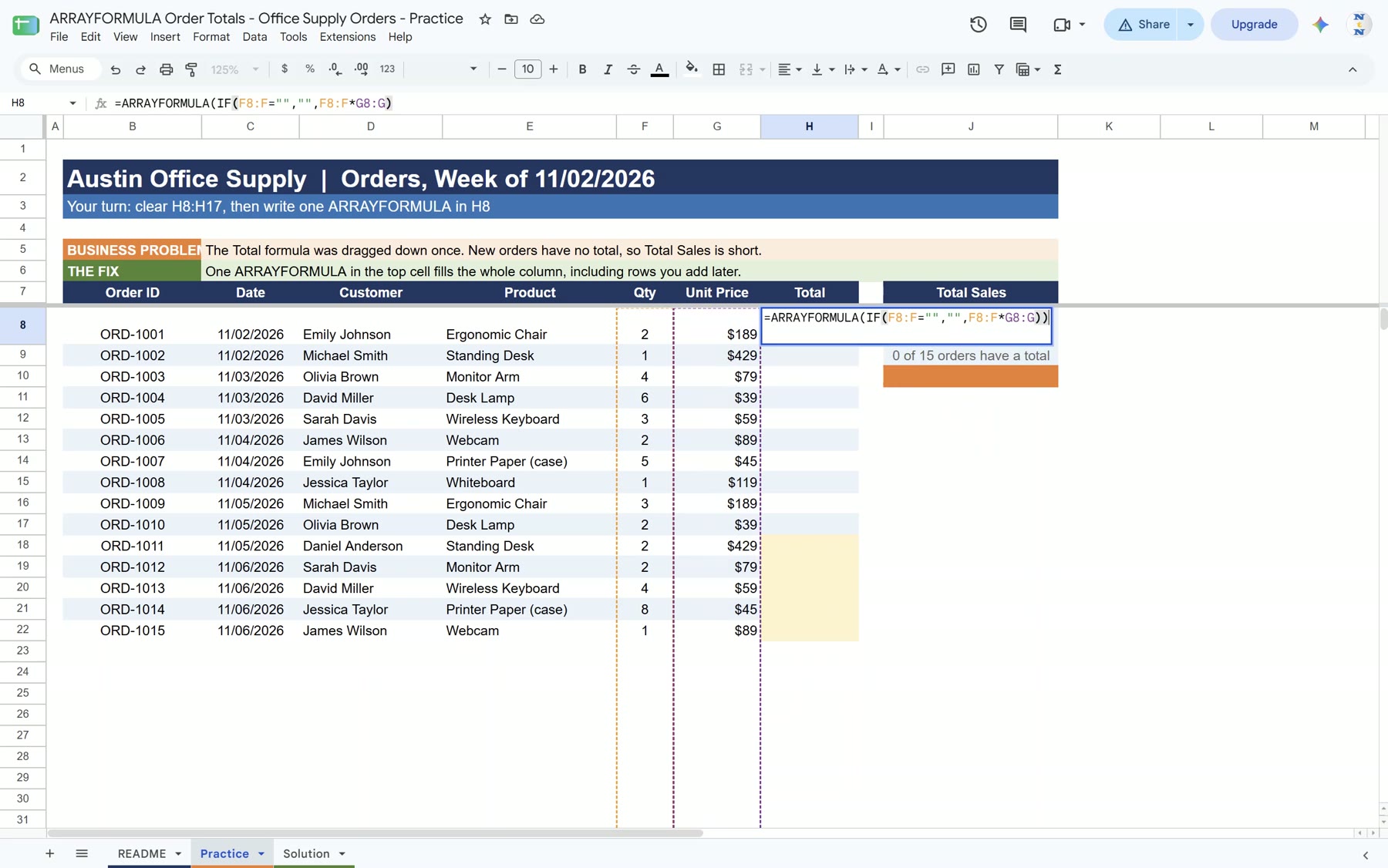Open the Google Sheets home icon
This screenshot has height=868, width=1388.
[x=25, y=25]
